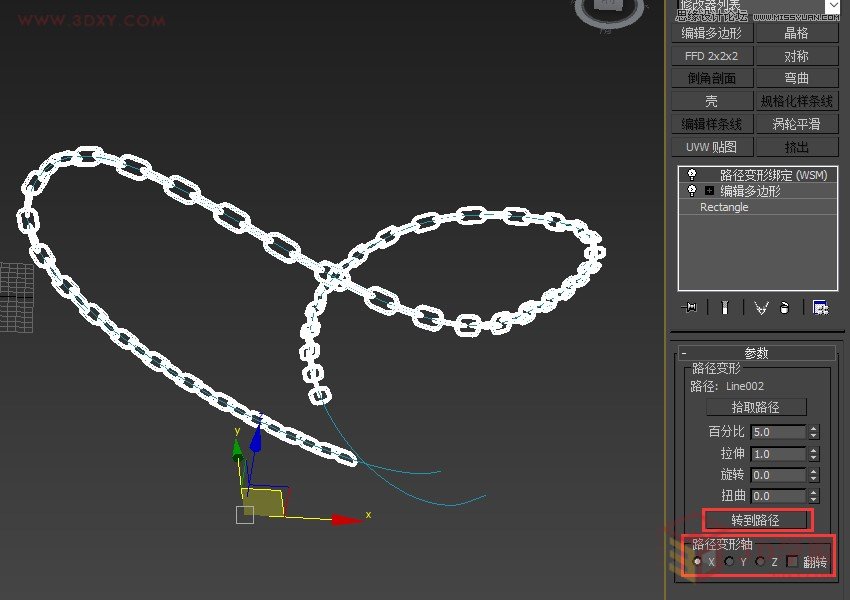
Task: Click Make Unique icon under modifier stack
Action: click(761, 308)
